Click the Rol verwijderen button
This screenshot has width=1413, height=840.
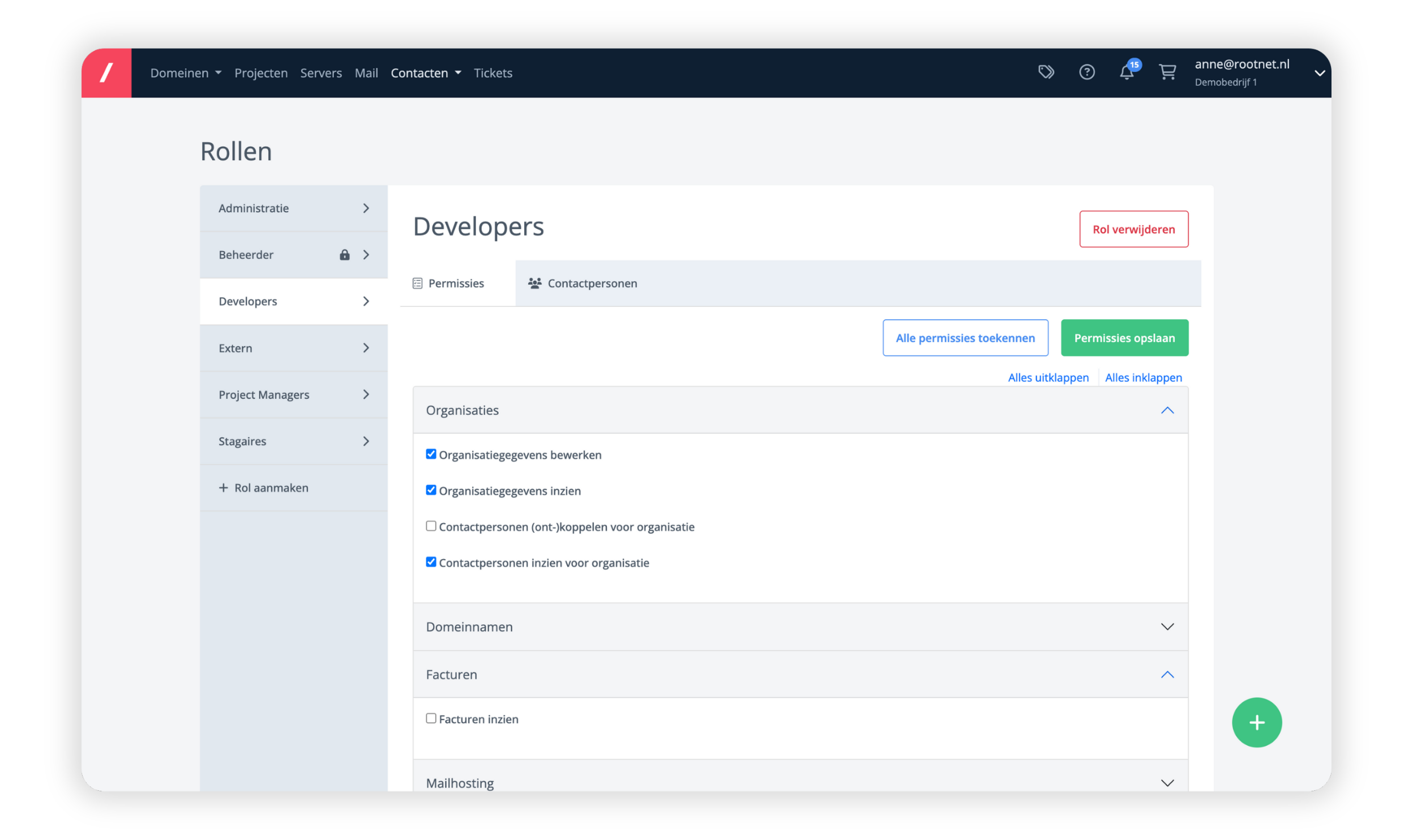click(x=1133, y=229)
